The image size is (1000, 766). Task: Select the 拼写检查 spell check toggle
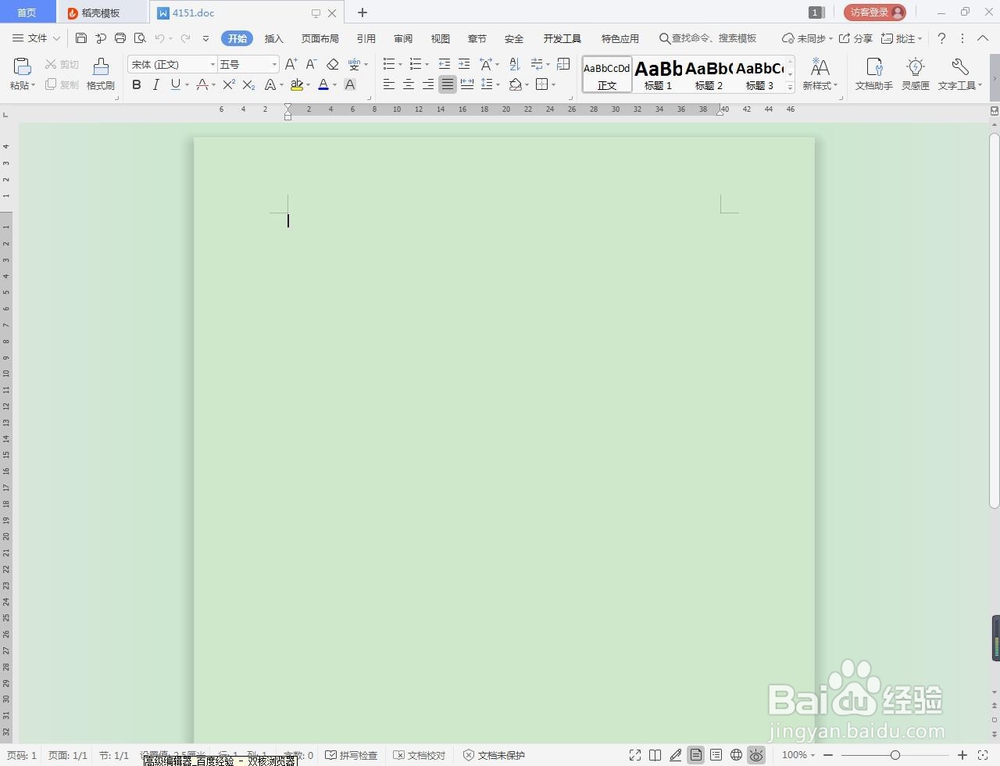tap(352, 755)
